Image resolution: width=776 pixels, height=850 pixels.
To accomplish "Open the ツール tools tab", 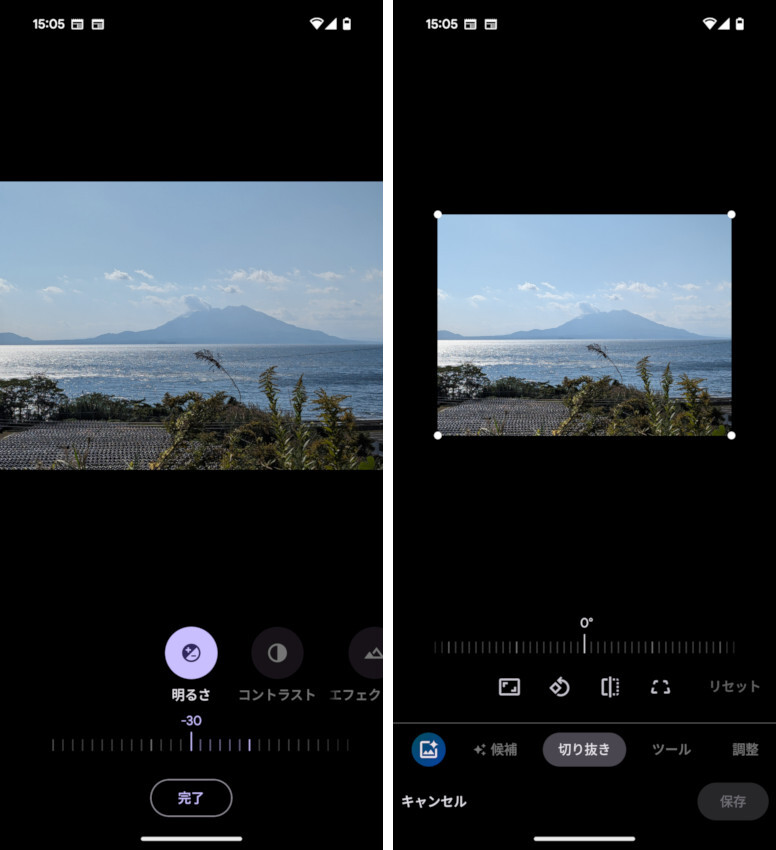I will pyautogui.click(x=671, y=749).
